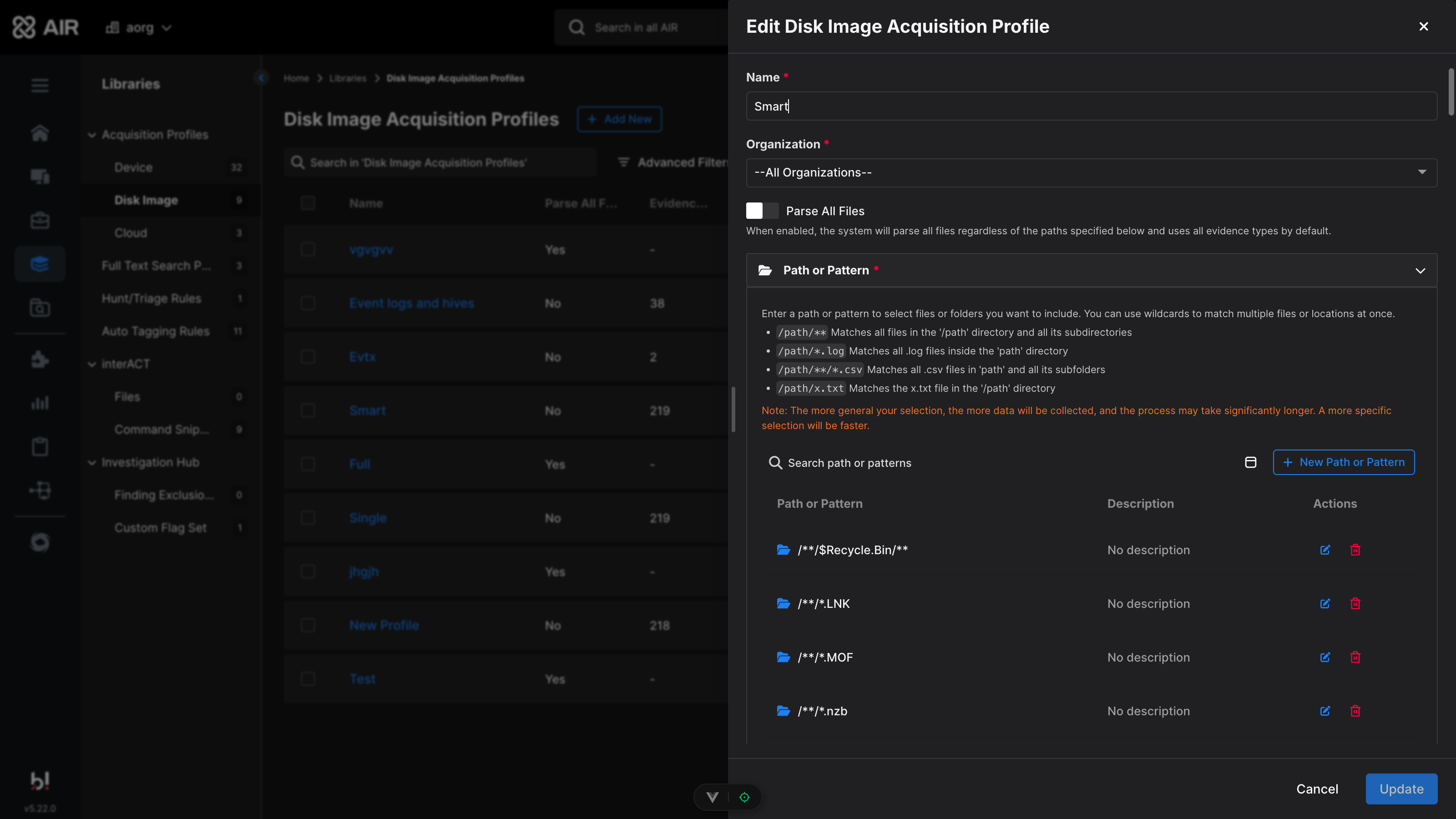This screenshot has width=1456, height=819.
Task: Click Libraries in the breadcrumb
Action: (348, 78)
